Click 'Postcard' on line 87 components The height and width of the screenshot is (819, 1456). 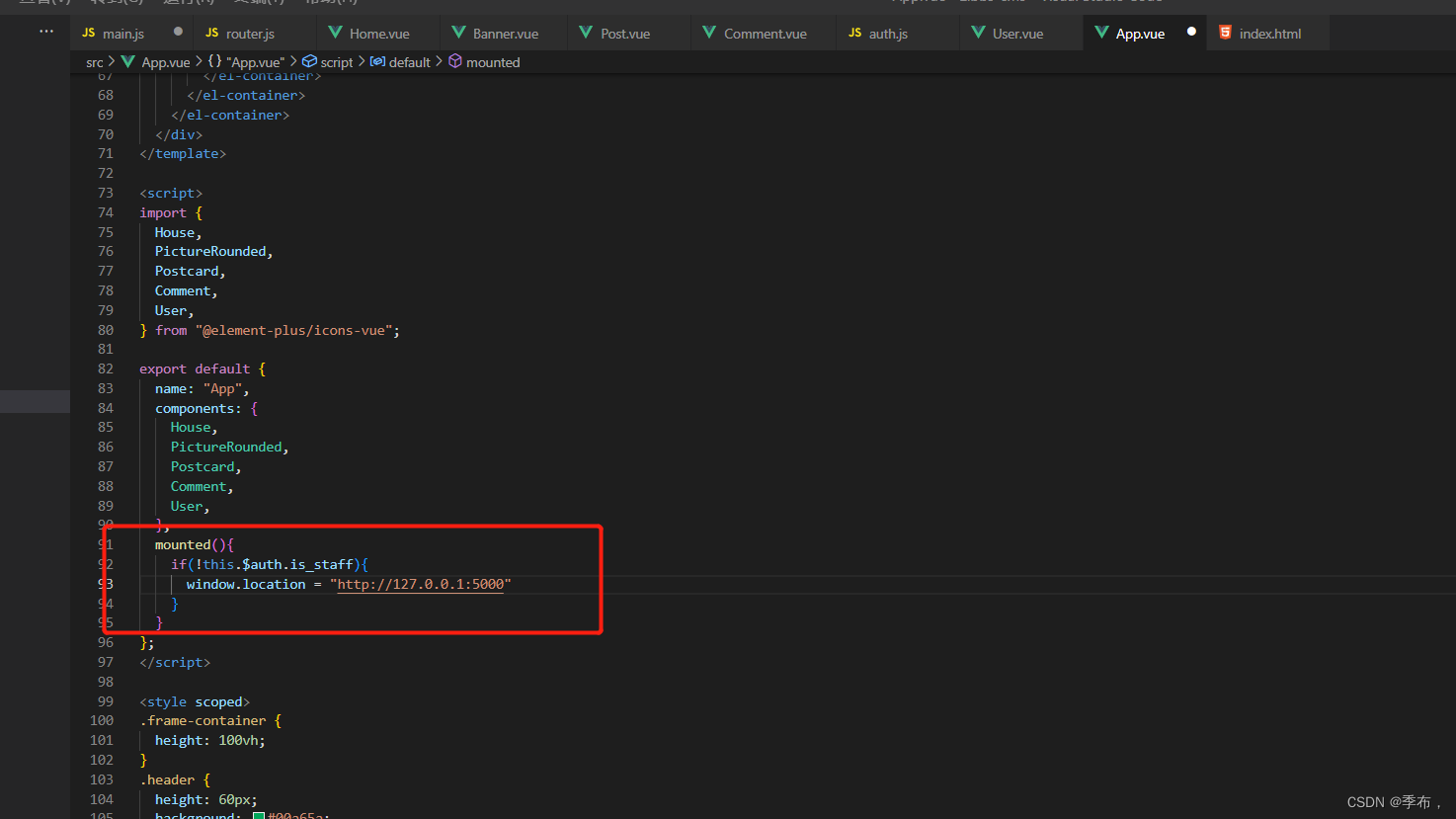202,466
